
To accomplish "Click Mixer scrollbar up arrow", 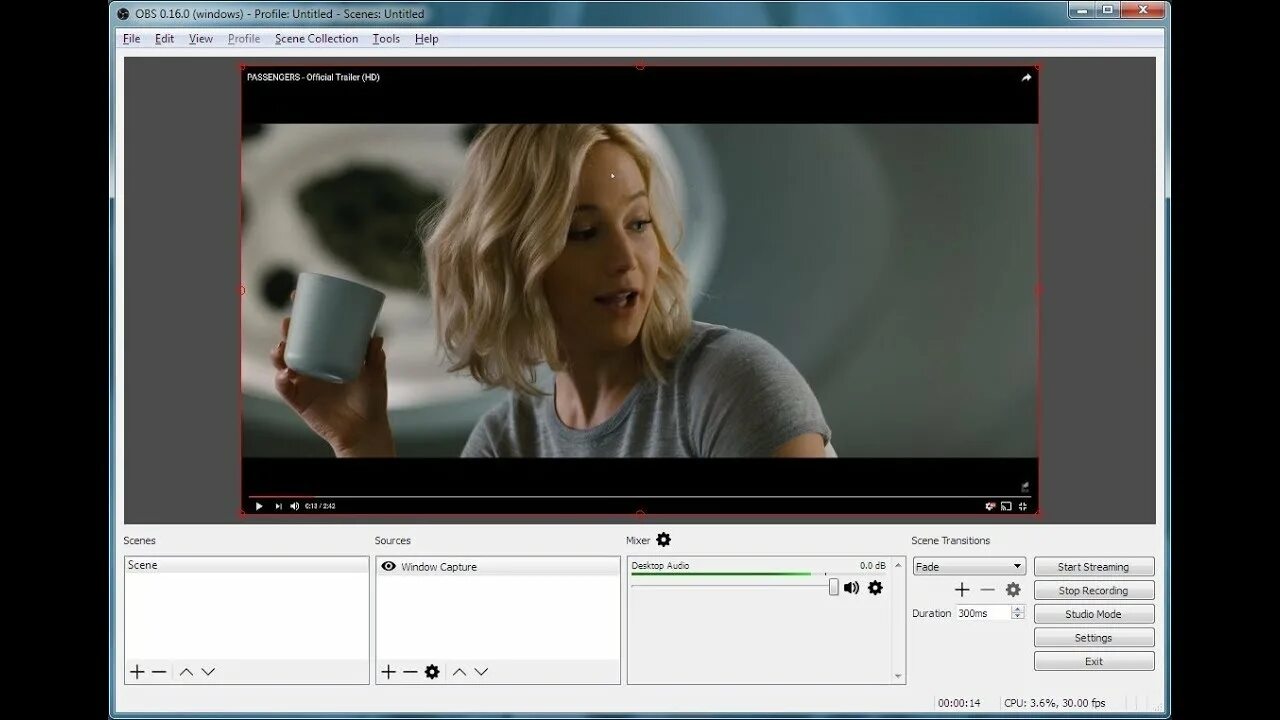I will pos(899,563).
